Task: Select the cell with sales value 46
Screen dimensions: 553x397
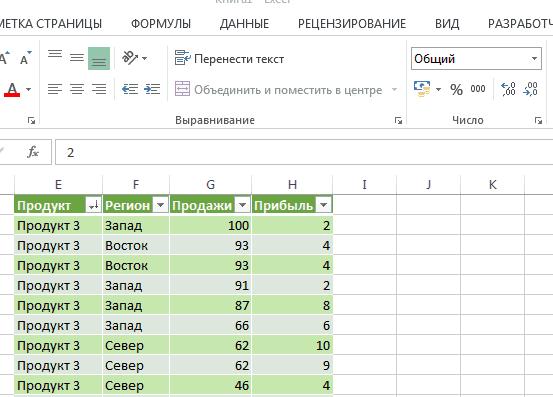Action: [211, 385]
